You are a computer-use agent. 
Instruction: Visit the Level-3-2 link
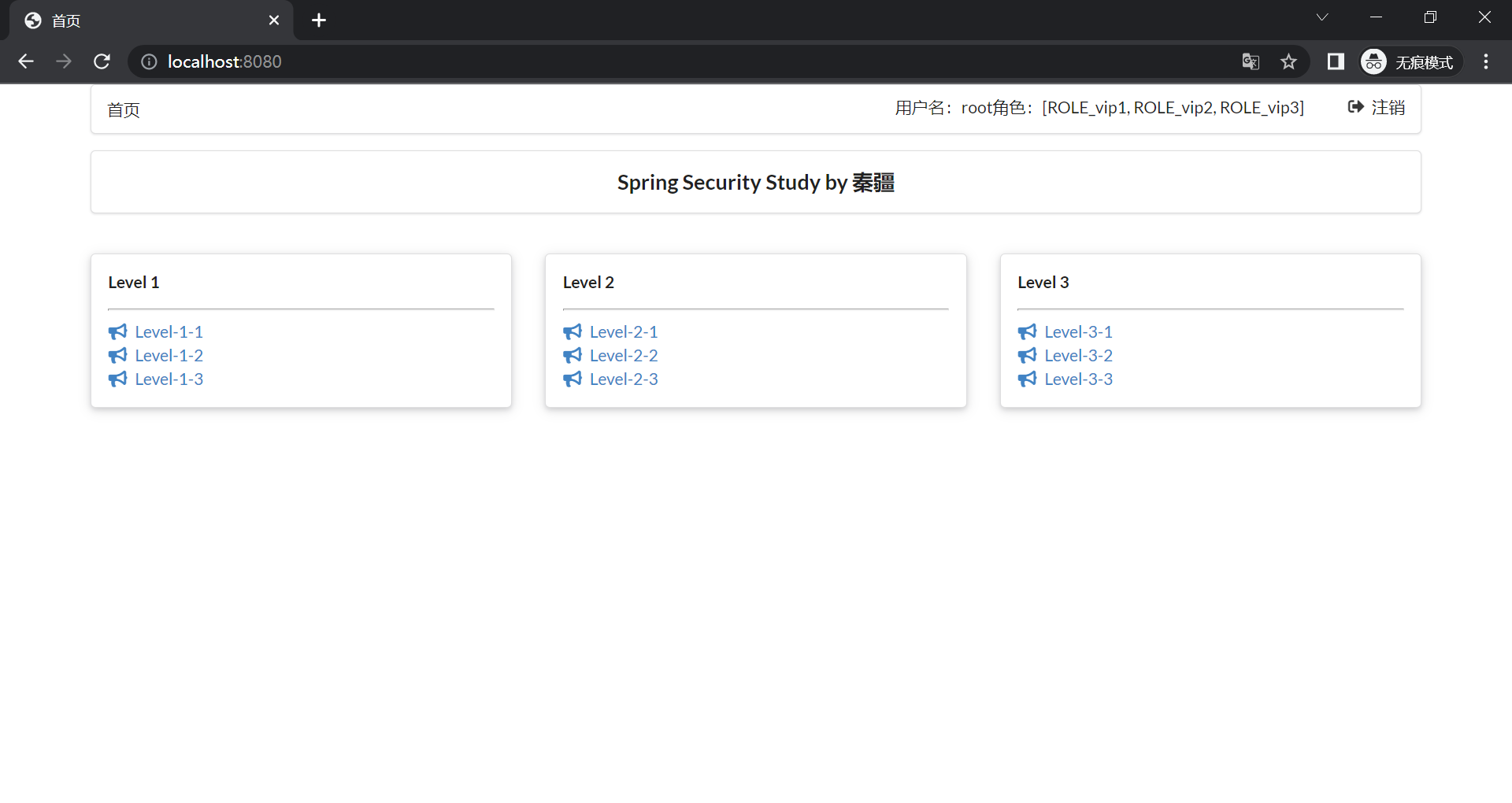[1078, 355]
